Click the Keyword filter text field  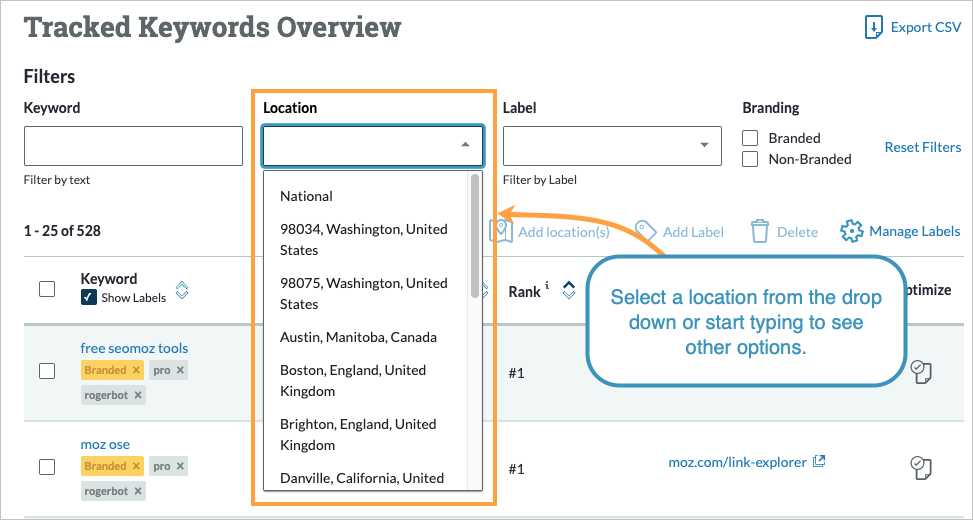pyautogui.click(x=133, y=146)
